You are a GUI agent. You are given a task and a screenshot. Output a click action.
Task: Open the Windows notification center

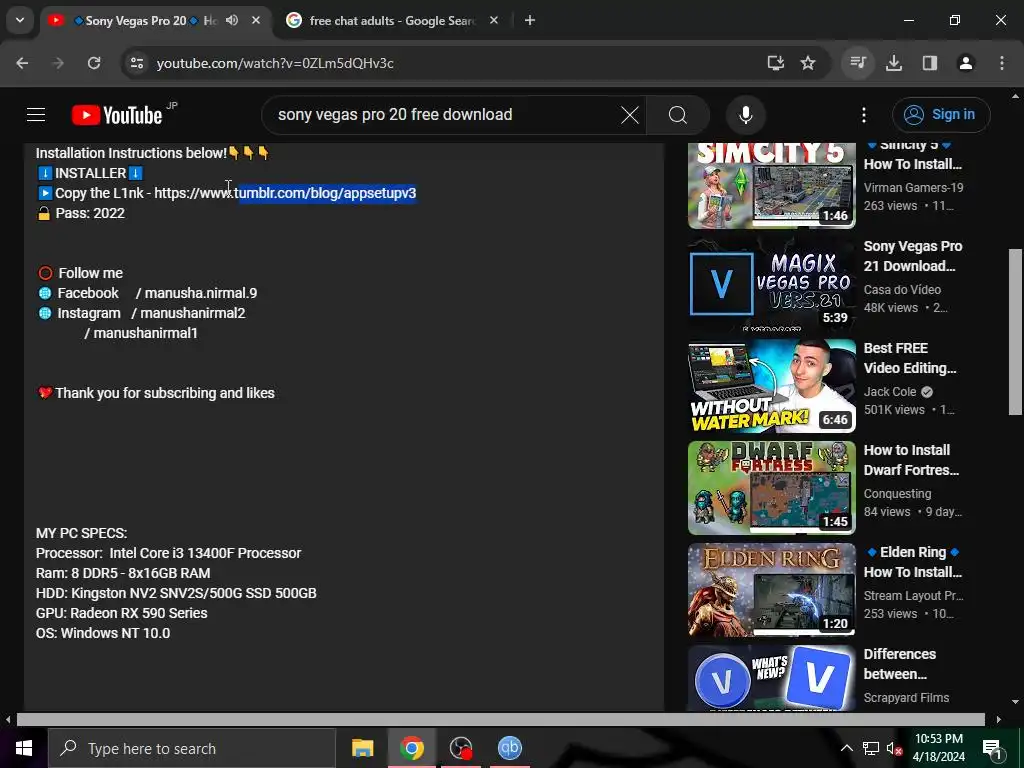[993, 748]
